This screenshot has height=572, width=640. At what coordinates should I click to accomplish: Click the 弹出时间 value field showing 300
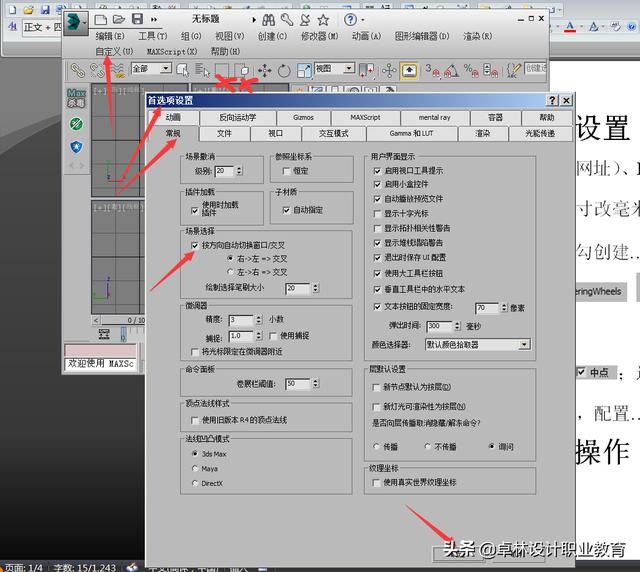(439, 326)
